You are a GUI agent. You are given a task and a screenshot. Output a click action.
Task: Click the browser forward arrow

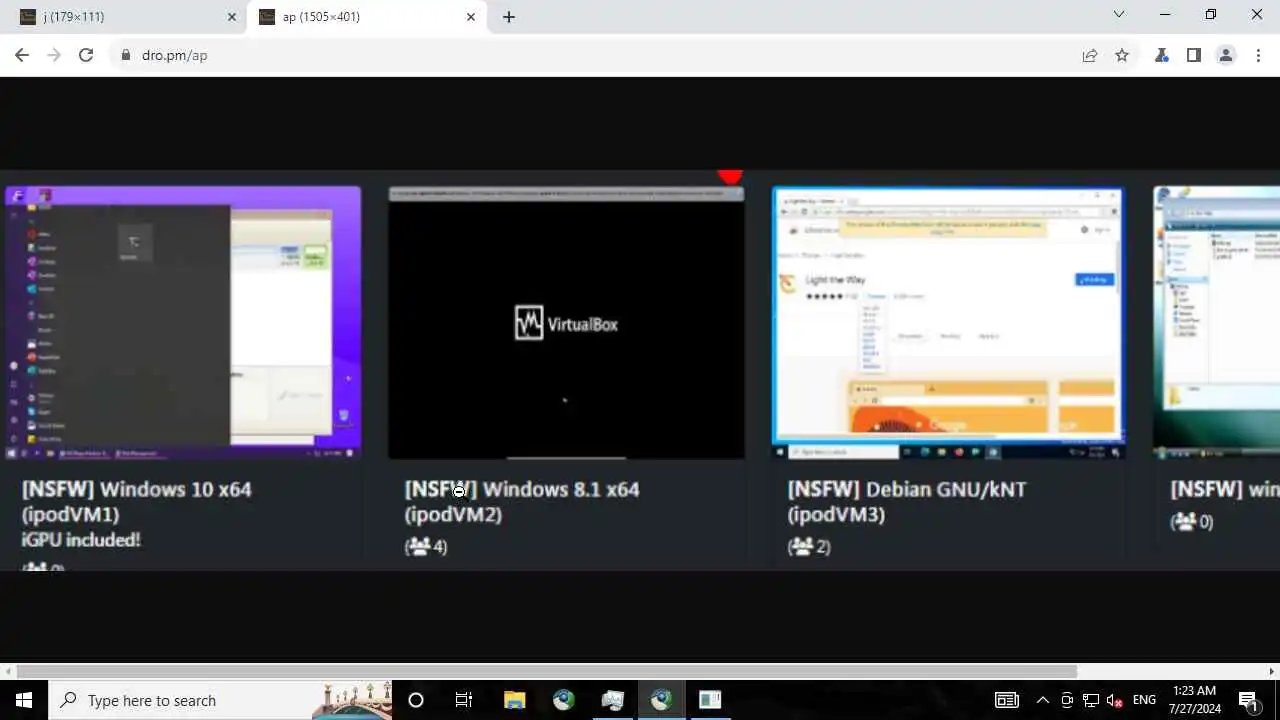point(54,55)
